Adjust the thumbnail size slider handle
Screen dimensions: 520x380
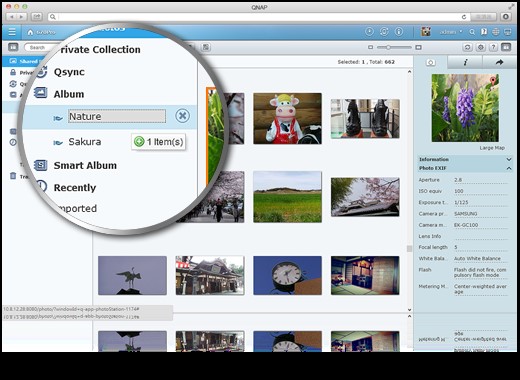tap(388, 47)
